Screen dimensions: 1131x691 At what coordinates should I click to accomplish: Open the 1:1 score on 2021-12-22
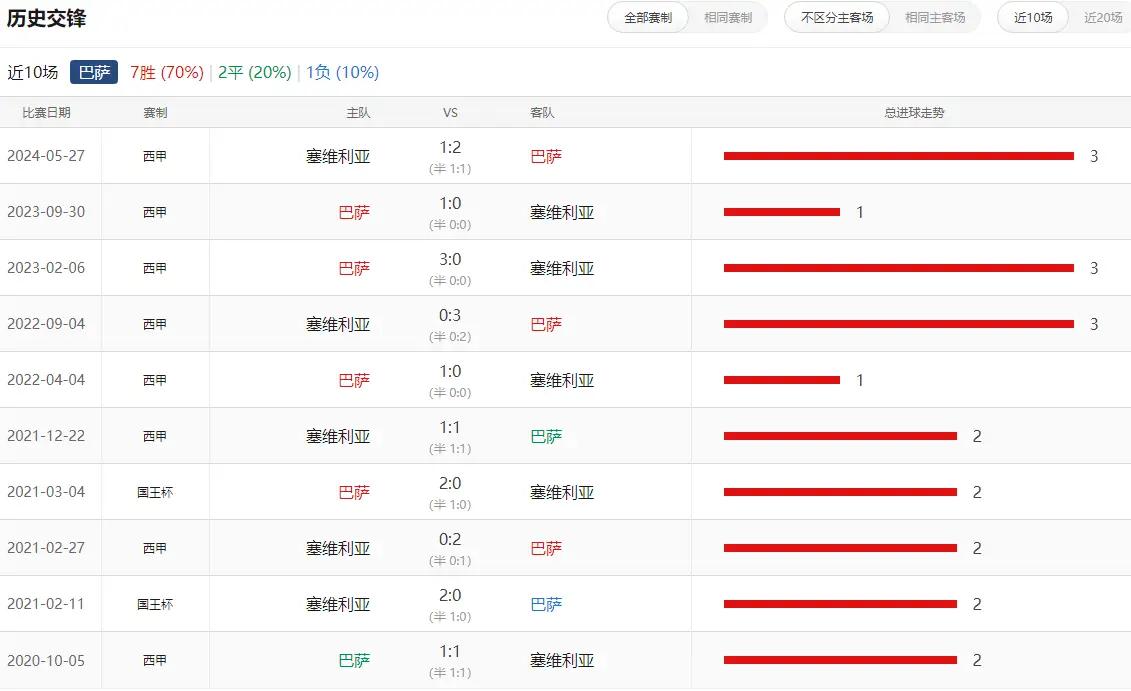point(450,428)
